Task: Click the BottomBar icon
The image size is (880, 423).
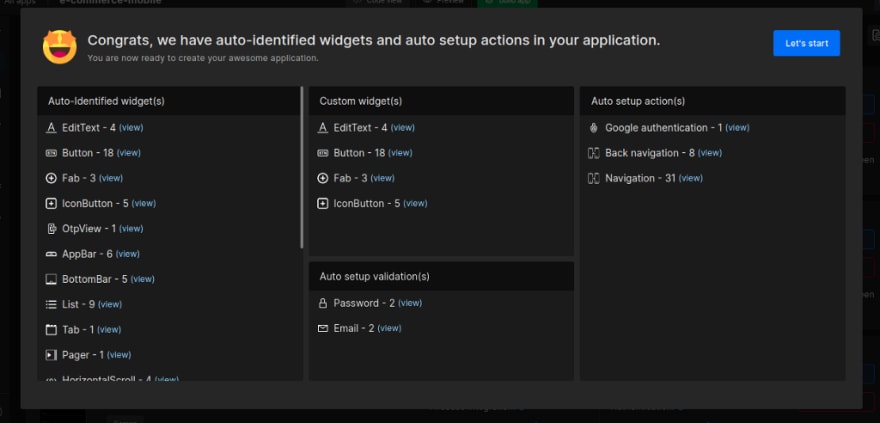Action: pyautogui.click(x=51, y=279)
